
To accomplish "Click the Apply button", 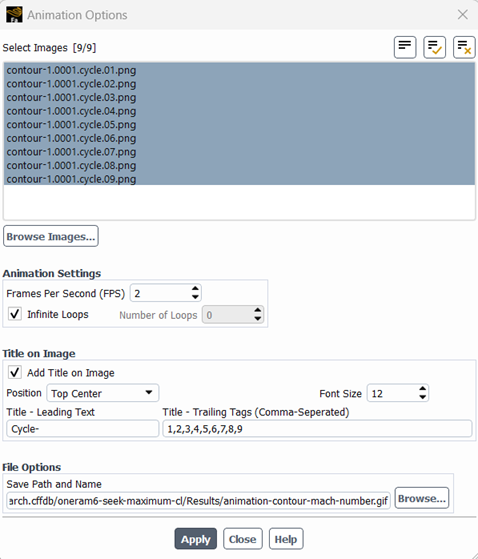I will coord(196,539).
